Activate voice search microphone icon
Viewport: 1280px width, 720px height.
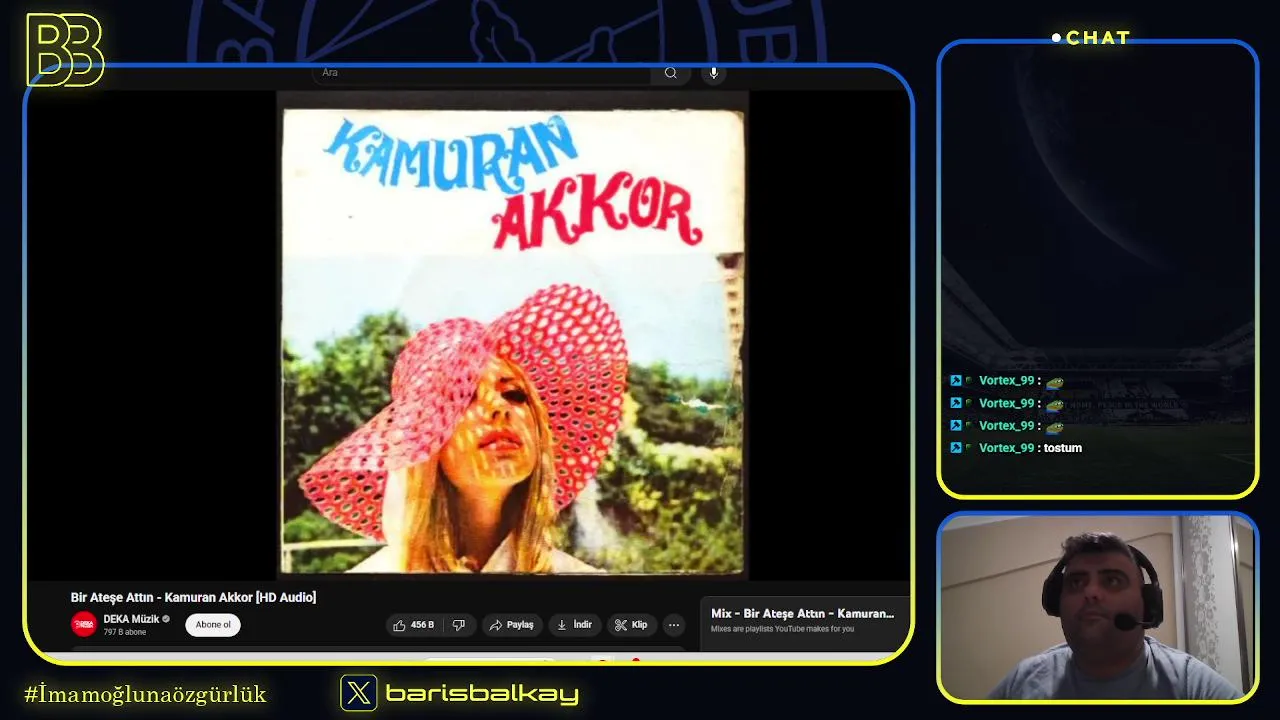(713, 73)
